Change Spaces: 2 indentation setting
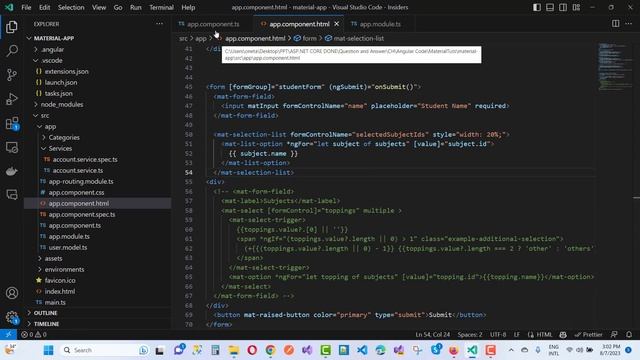Image resolution: width=640 pixels, height=360 pixels. [469, 334]
